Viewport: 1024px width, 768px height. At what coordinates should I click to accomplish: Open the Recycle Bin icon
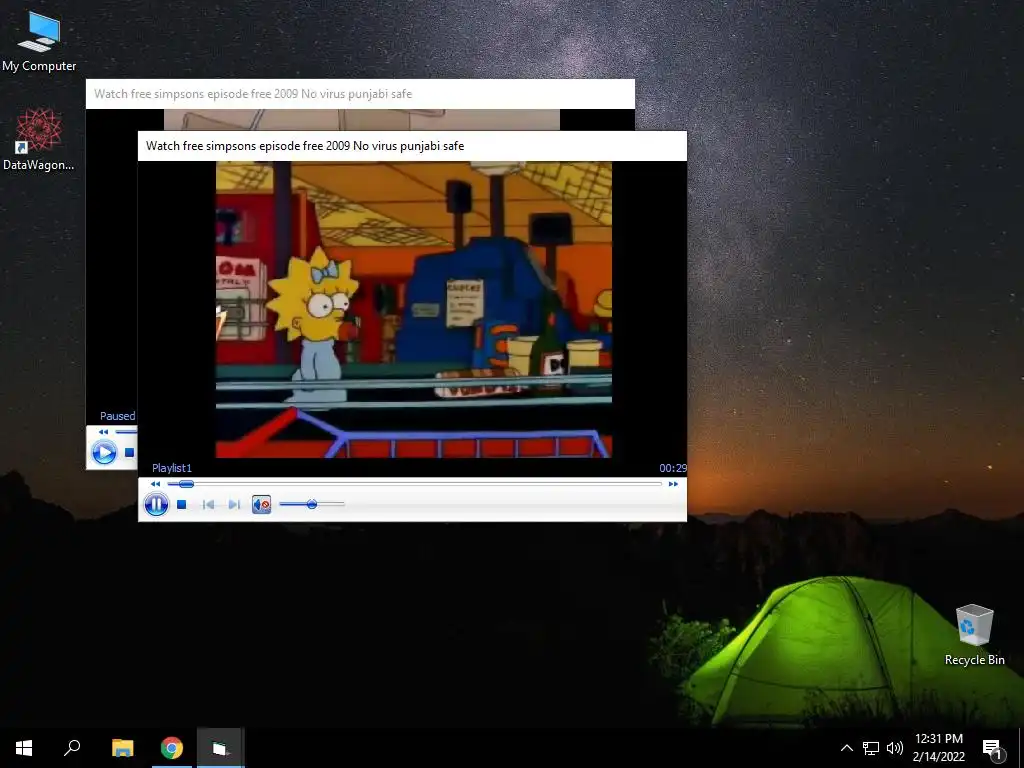(x=974, y=635)
